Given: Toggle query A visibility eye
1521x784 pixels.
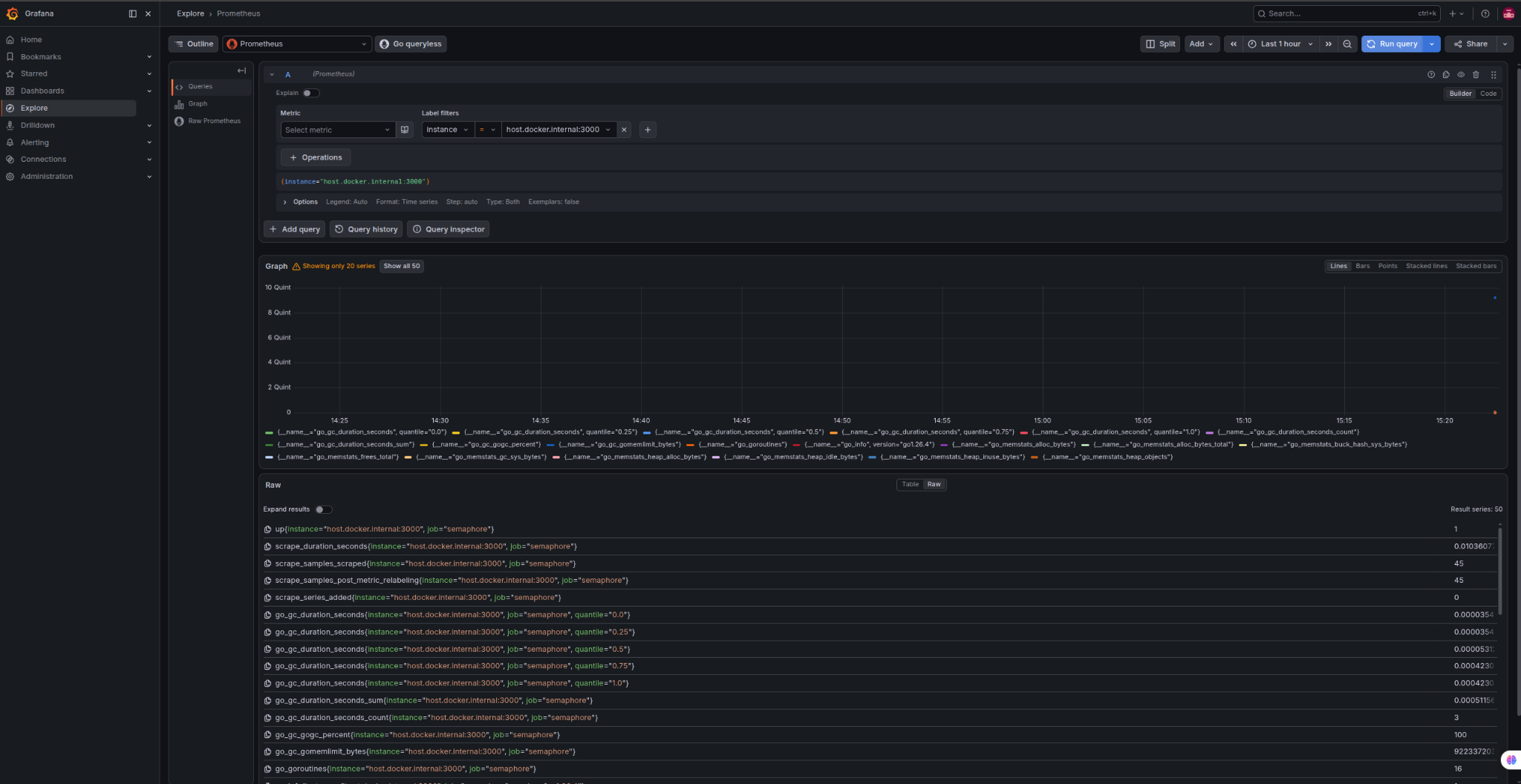Looking at the screenshot, I should (1461, 74).
